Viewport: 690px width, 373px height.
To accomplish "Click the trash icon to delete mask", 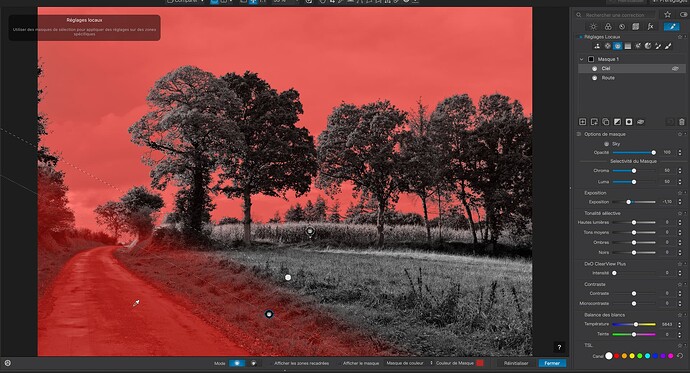I will tap(682, 122).
